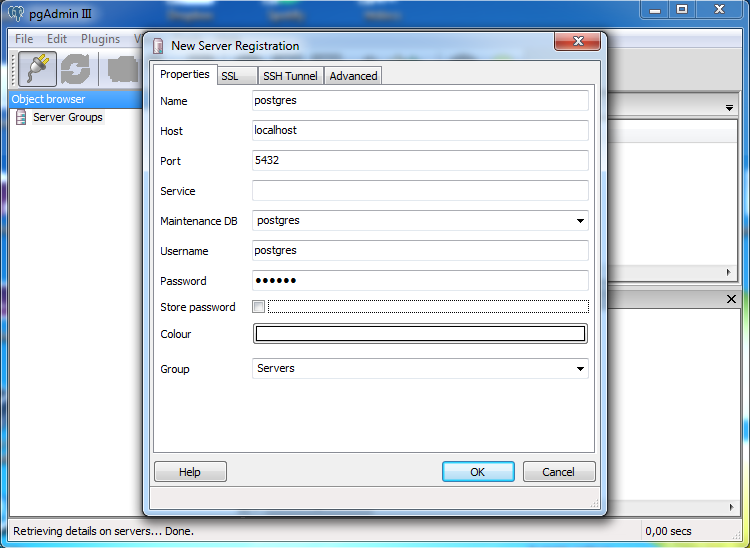Click the Name input field

[420, 100]
